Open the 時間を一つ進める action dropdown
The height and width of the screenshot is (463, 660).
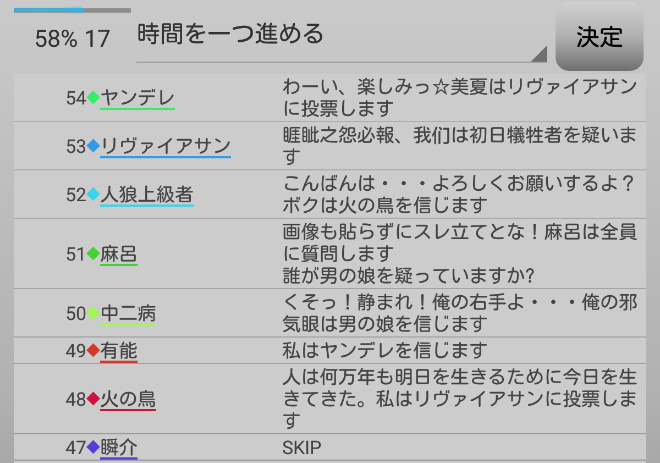(340, 36)
